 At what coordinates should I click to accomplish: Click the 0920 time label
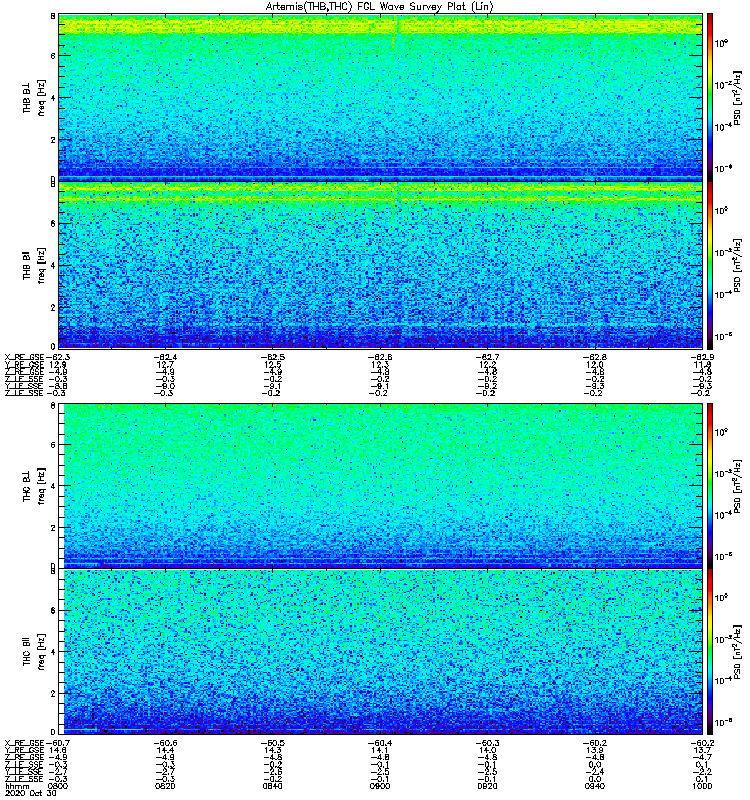point(487,786)
